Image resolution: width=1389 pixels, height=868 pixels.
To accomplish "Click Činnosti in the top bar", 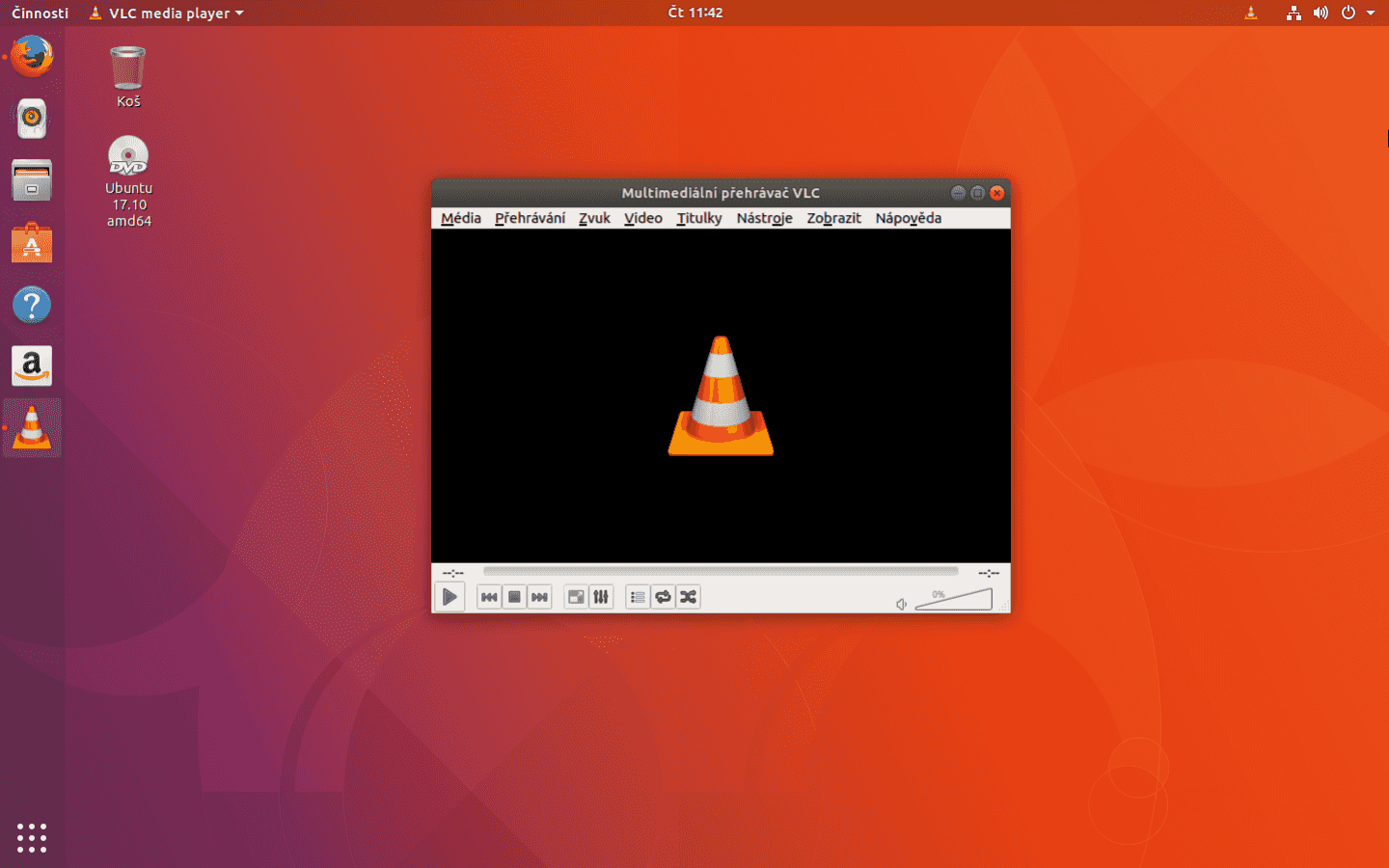I will [x=39, y=13].
